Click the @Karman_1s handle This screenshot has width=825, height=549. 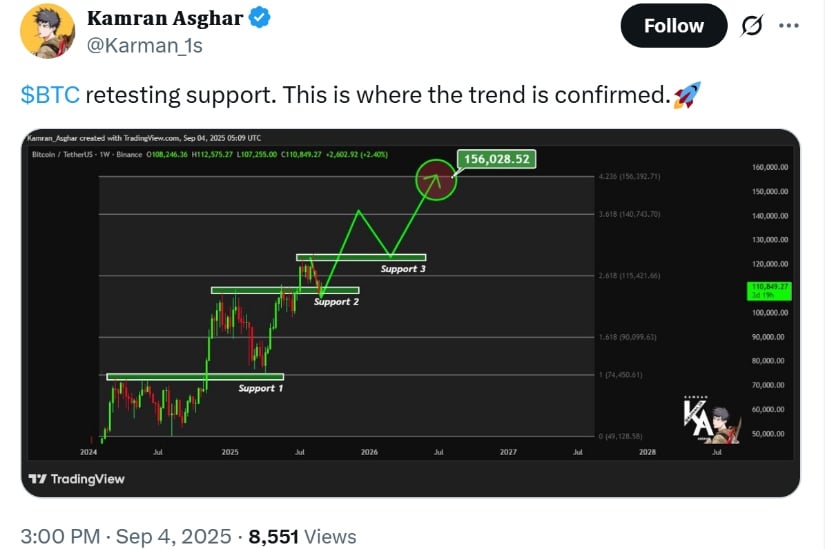coord(144,46)
